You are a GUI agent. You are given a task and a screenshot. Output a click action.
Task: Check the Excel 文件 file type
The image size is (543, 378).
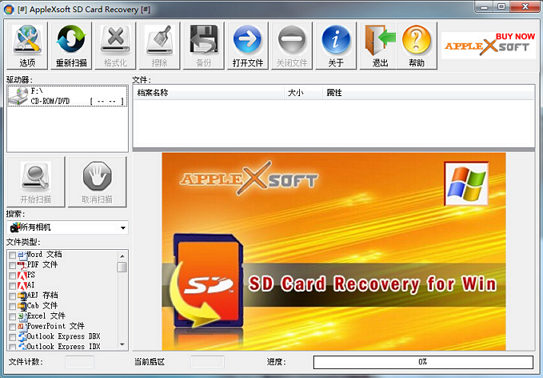(12, 316)
